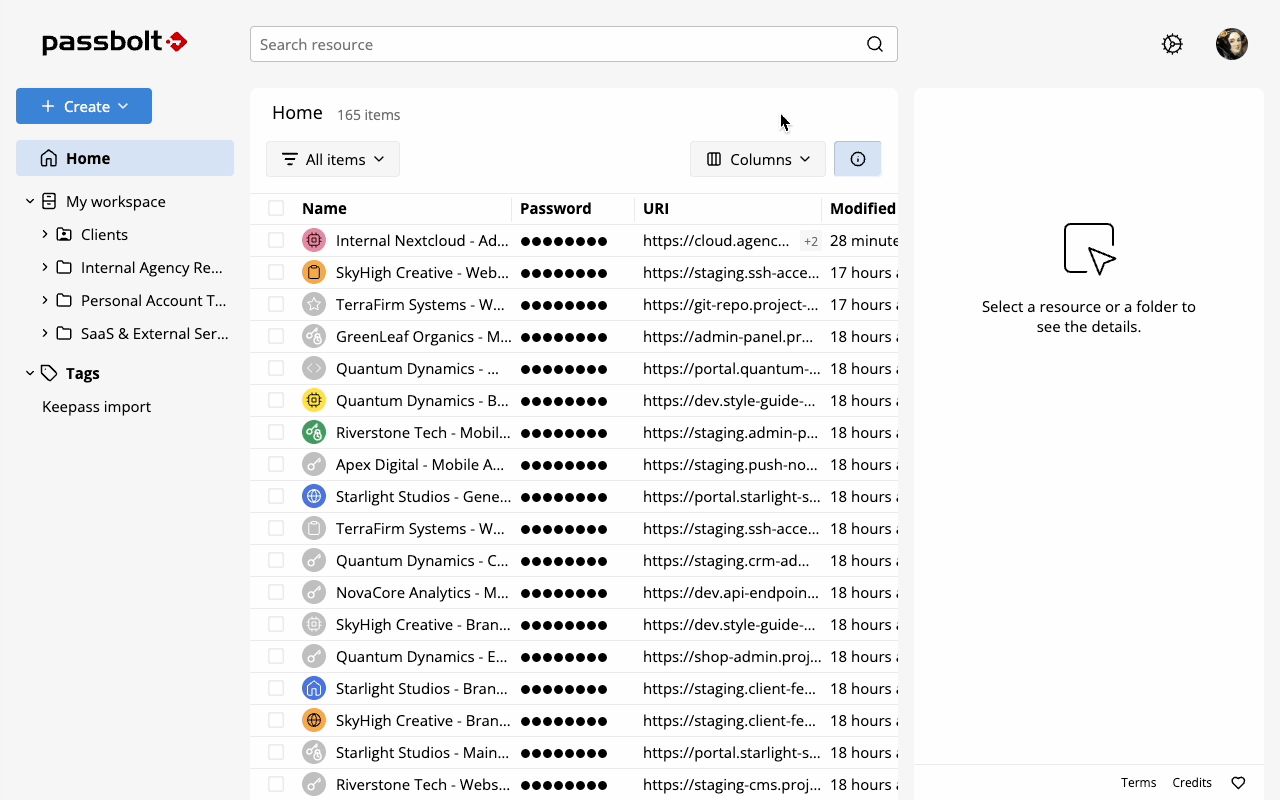Screen dimensions: 1280x800
Task: Check the Riverstone Tech - Webs row checkbox
Action: click(x=276, y=784)
